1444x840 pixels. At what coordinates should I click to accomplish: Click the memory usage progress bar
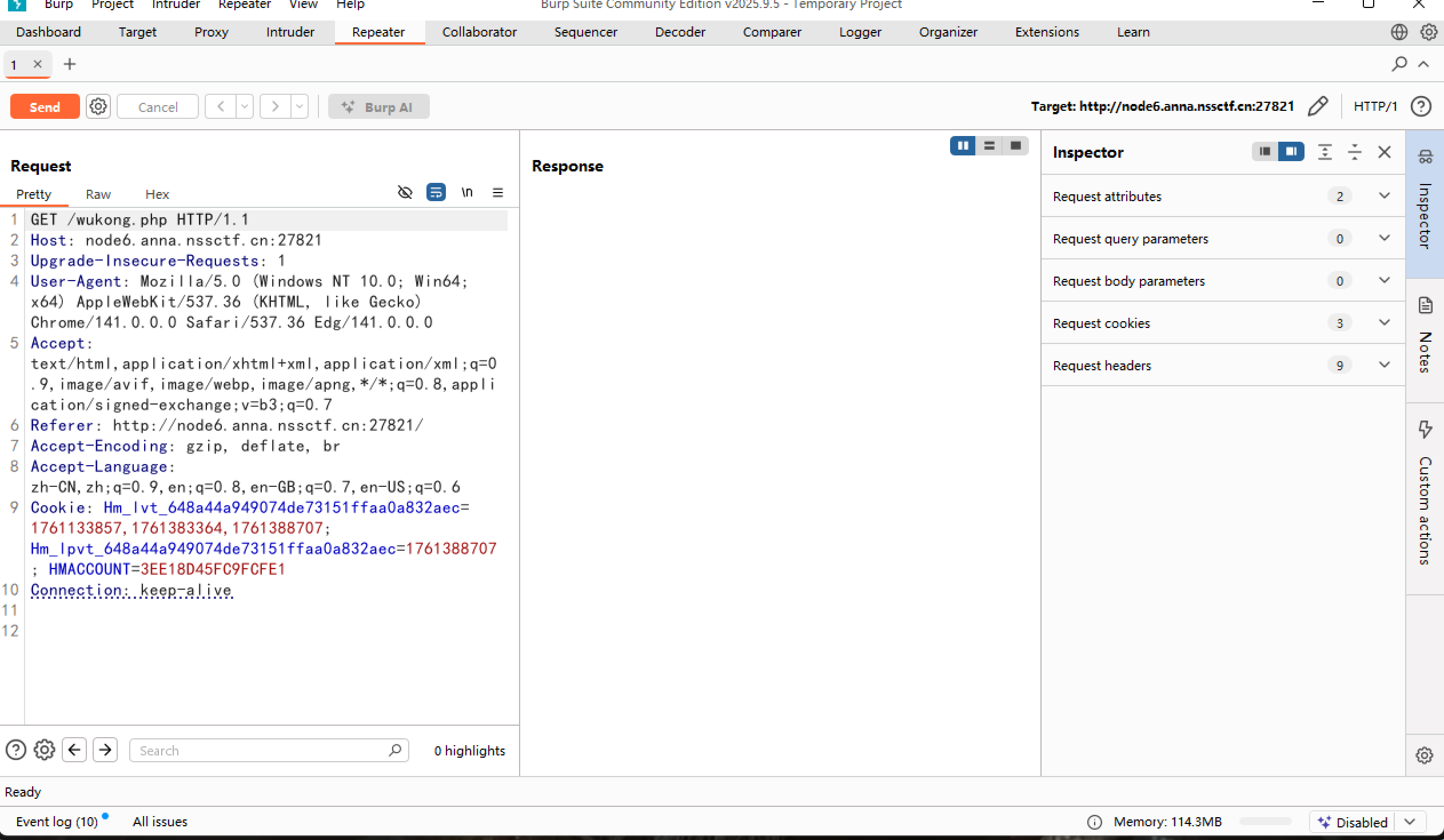[1265, 822]
